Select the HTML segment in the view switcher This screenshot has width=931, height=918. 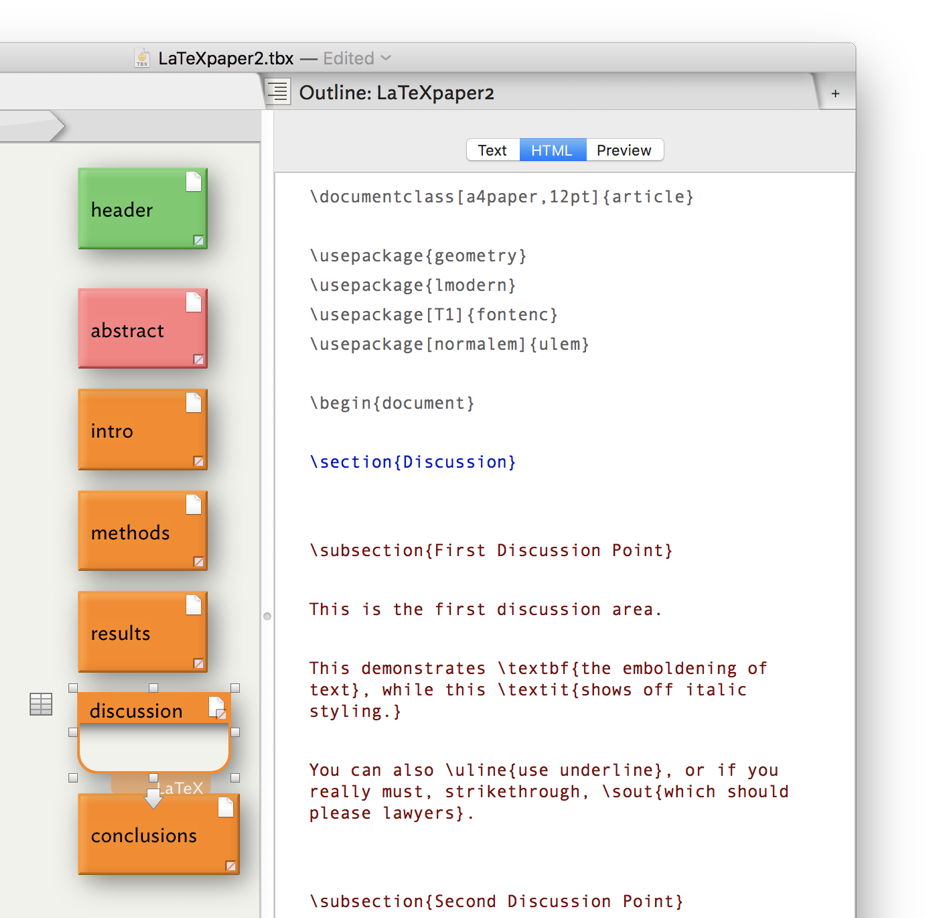[x=552, y=150]
